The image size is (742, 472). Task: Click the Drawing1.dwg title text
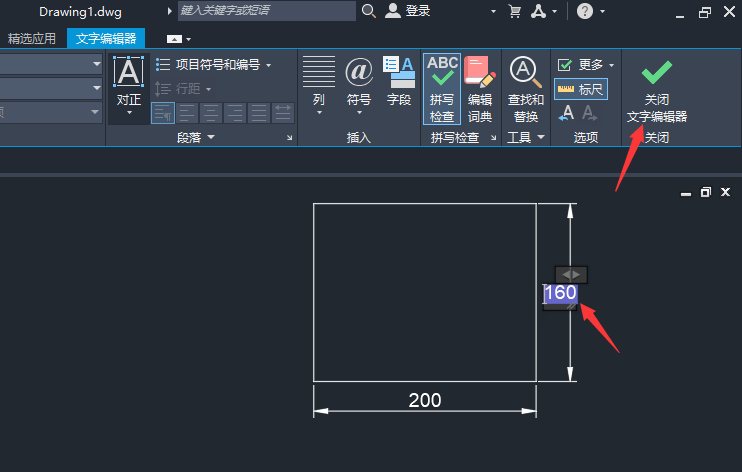80,12
